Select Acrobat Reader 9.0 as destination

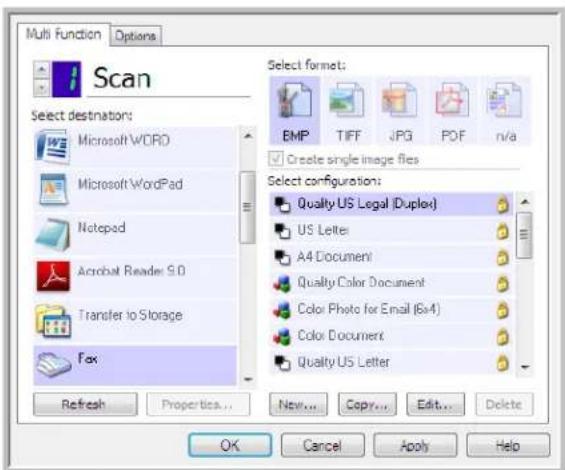(135, 277)
